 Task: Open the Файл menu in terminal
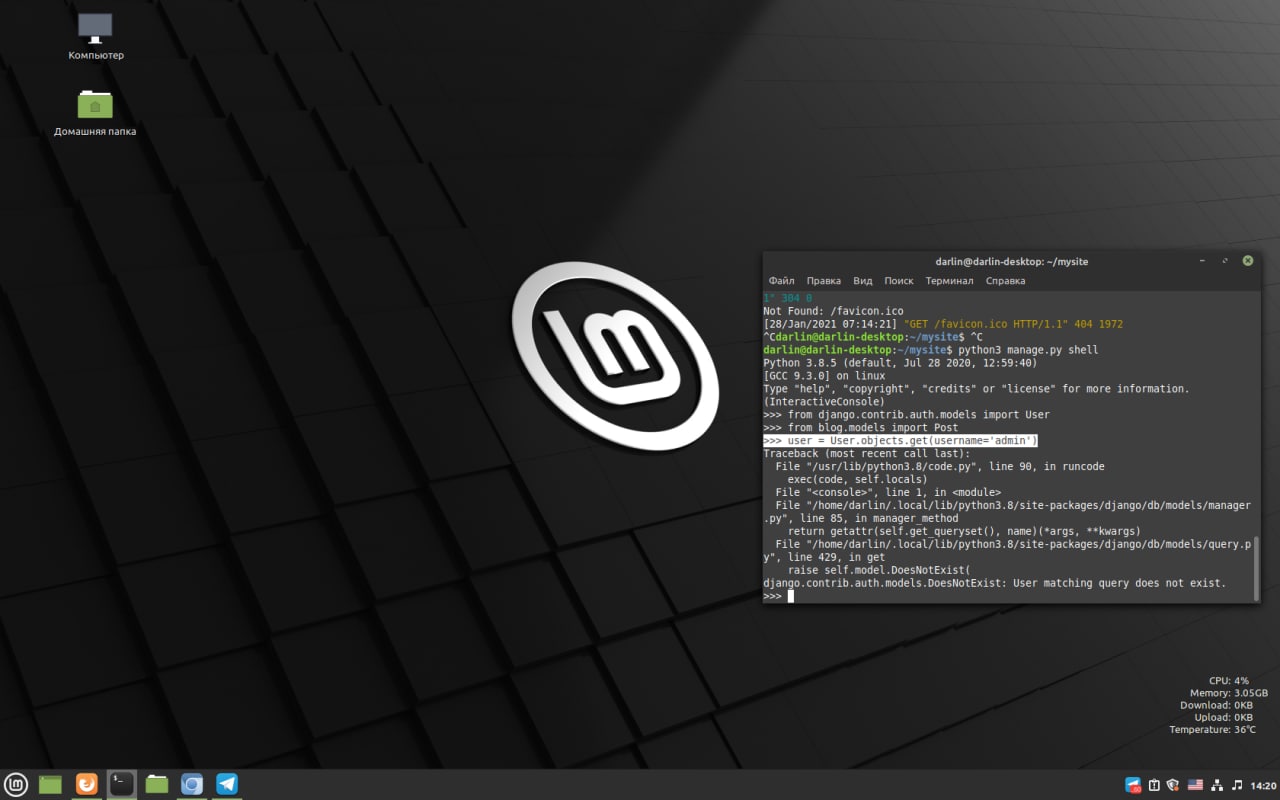pos(782,281)
